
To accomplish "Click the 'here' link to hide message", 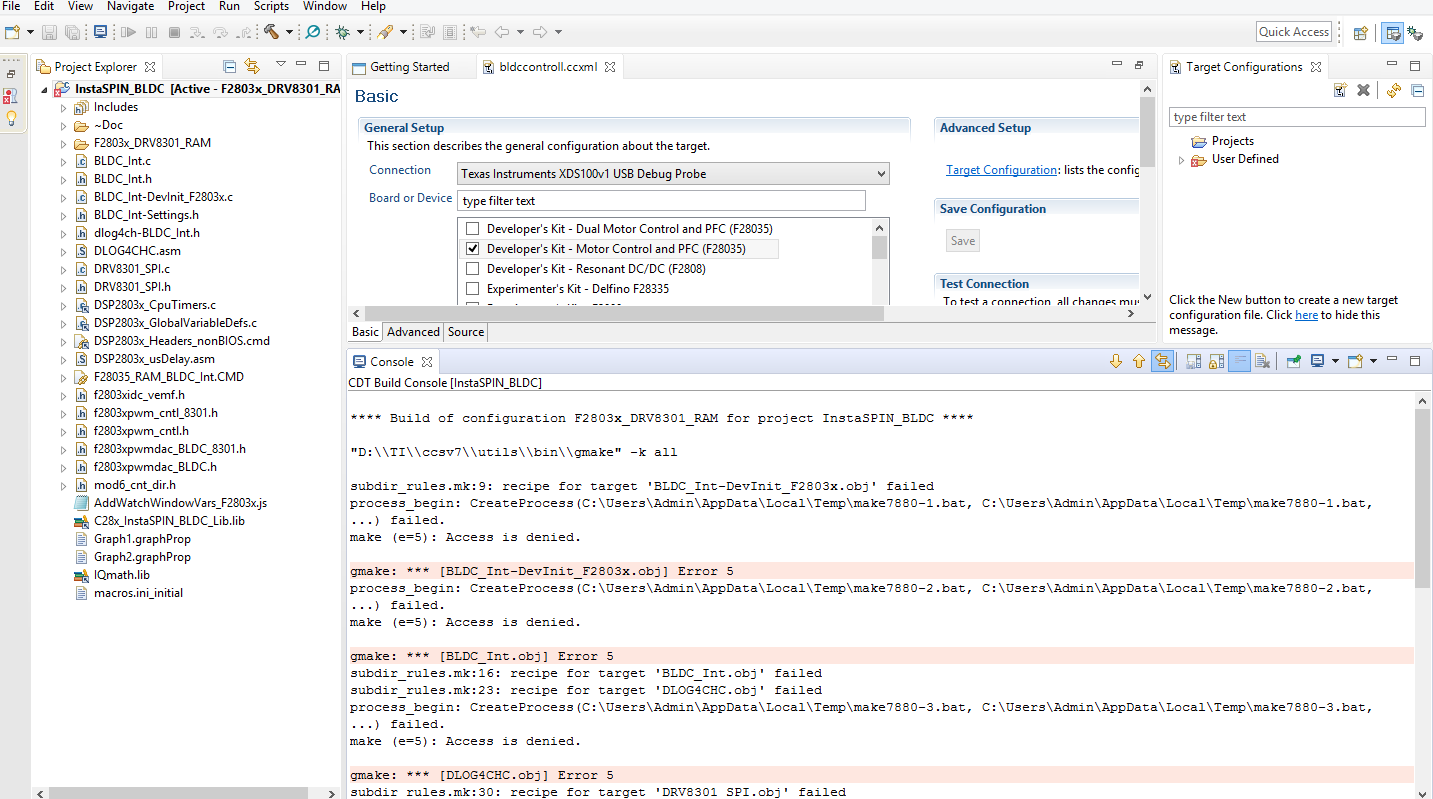I will pyautogui.click(x=1306, y=315).
